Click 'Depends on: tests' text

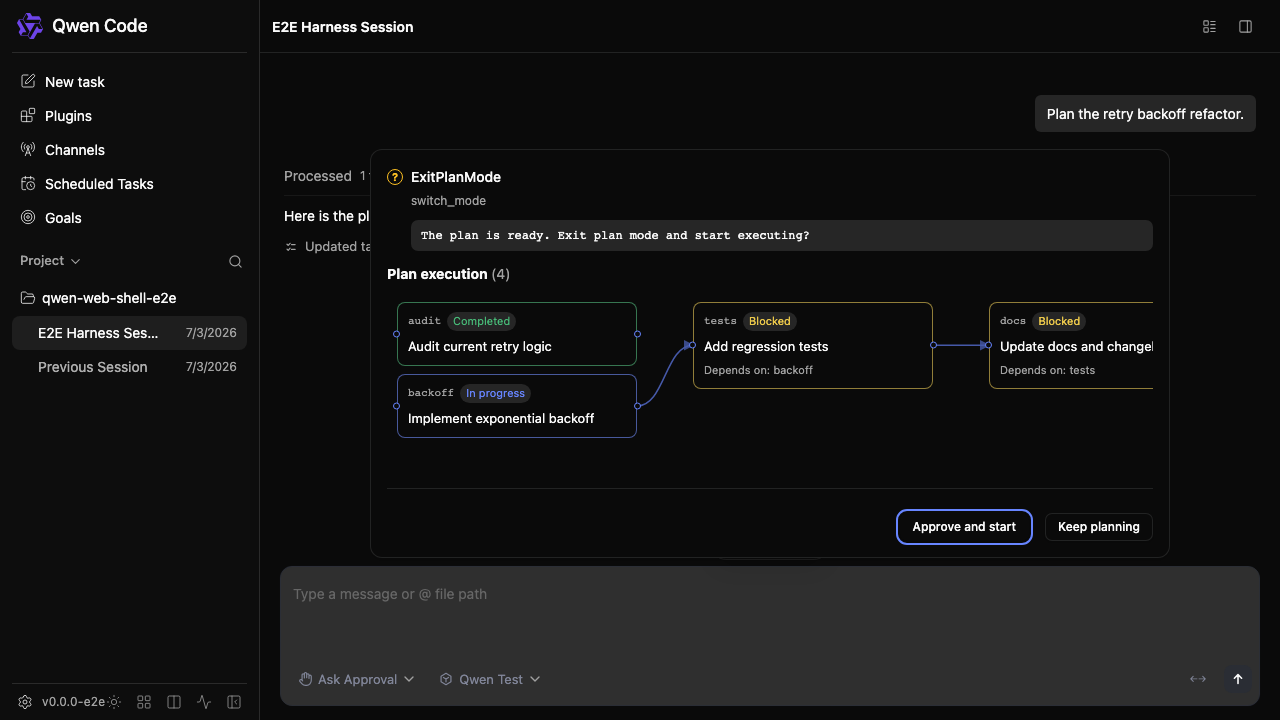click(1047, 370)
